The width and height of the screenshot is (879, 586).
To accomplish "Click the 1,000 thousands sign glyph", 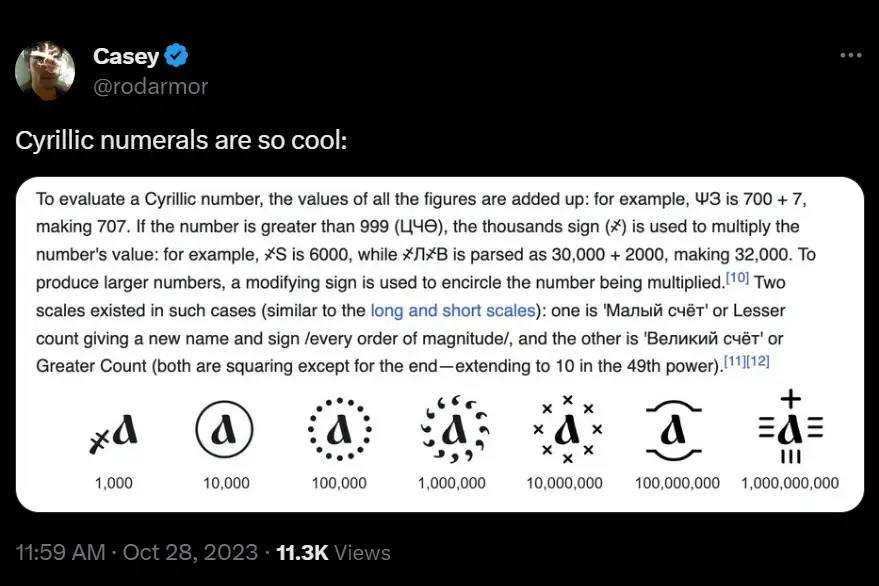I will pos(114,431).
